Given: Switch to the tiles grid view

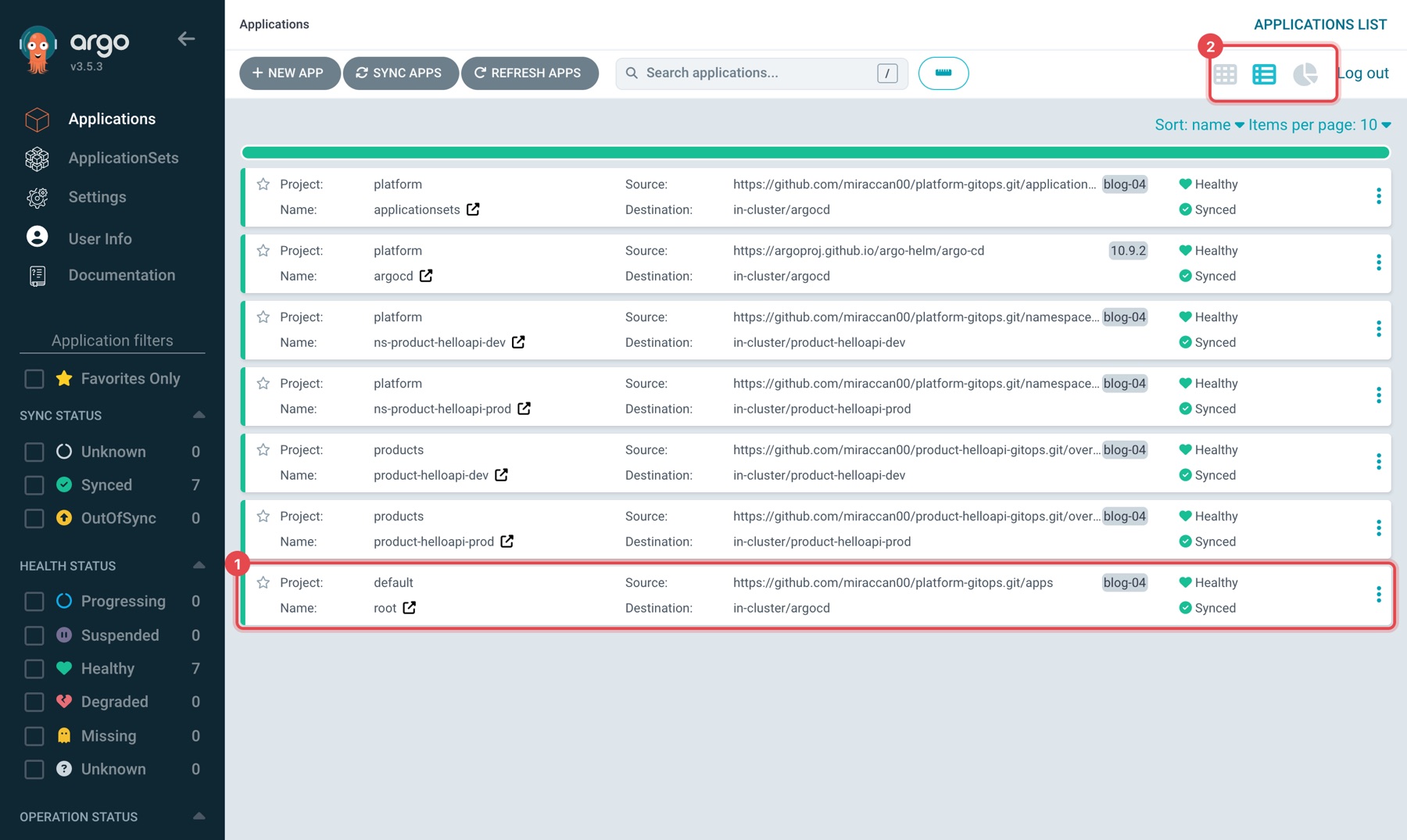Looking at the screenshot, I should coord(1225,74).
